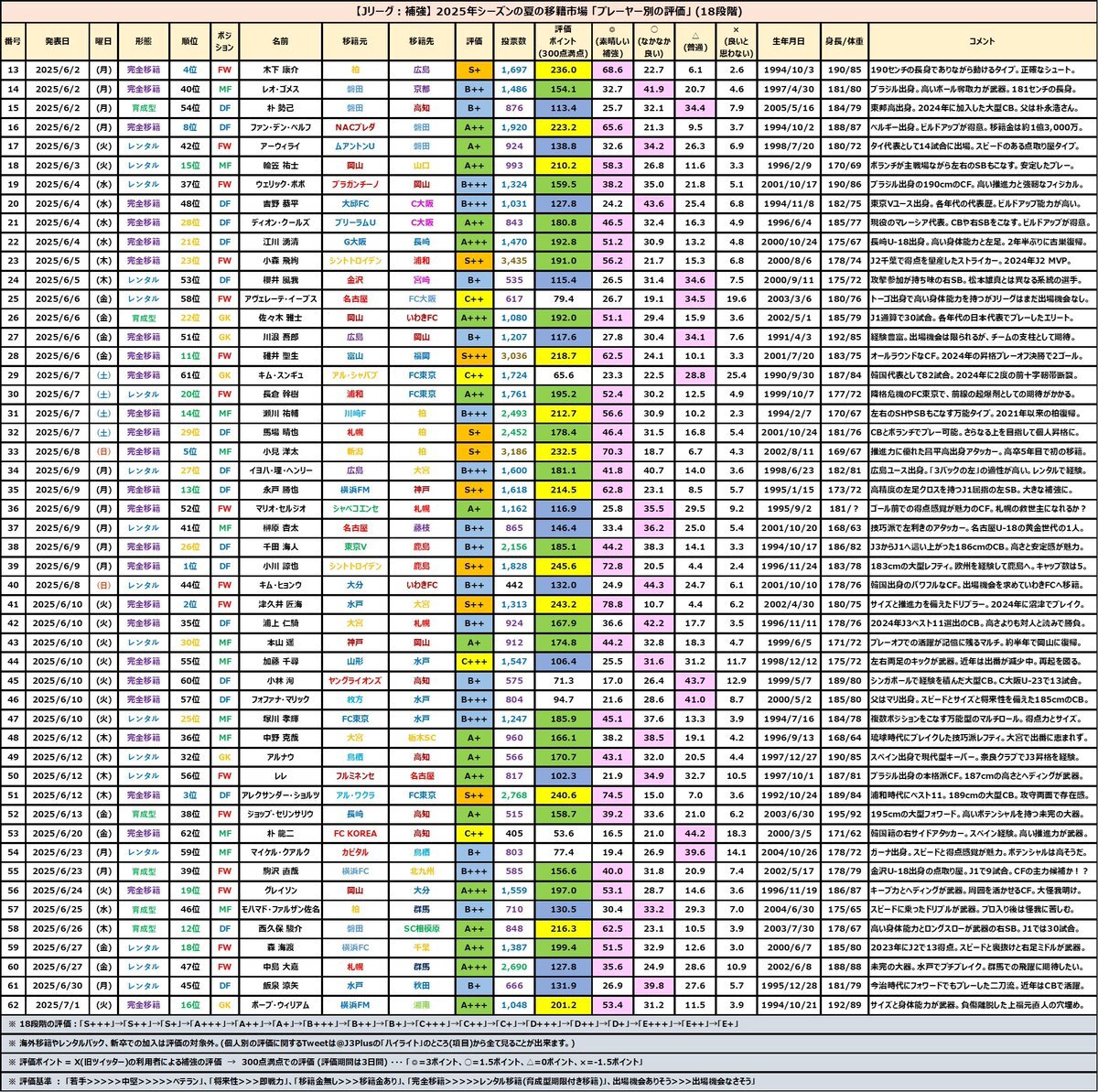The image size is (1098, 1092).
Task: Select player name 'イヨハ・理・ヘンリー'
Action: (280, 470)
